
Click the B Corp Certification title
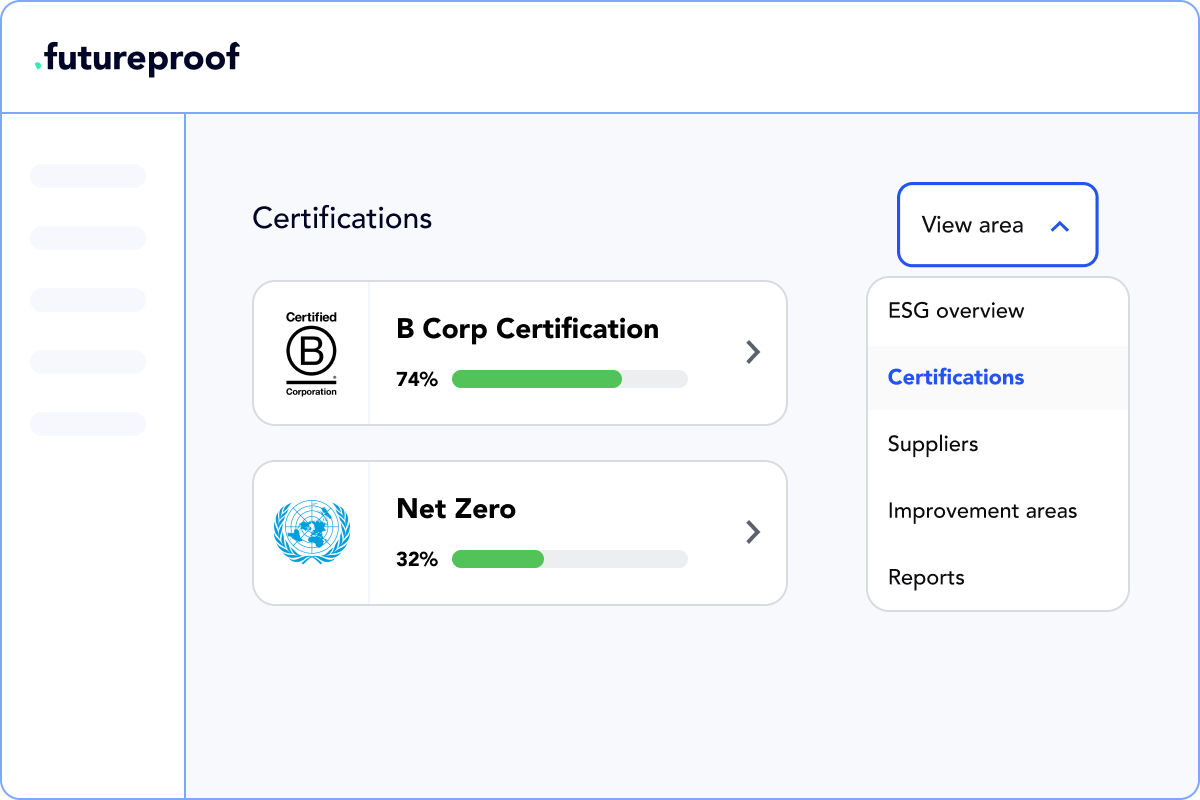tap(527, 328)
